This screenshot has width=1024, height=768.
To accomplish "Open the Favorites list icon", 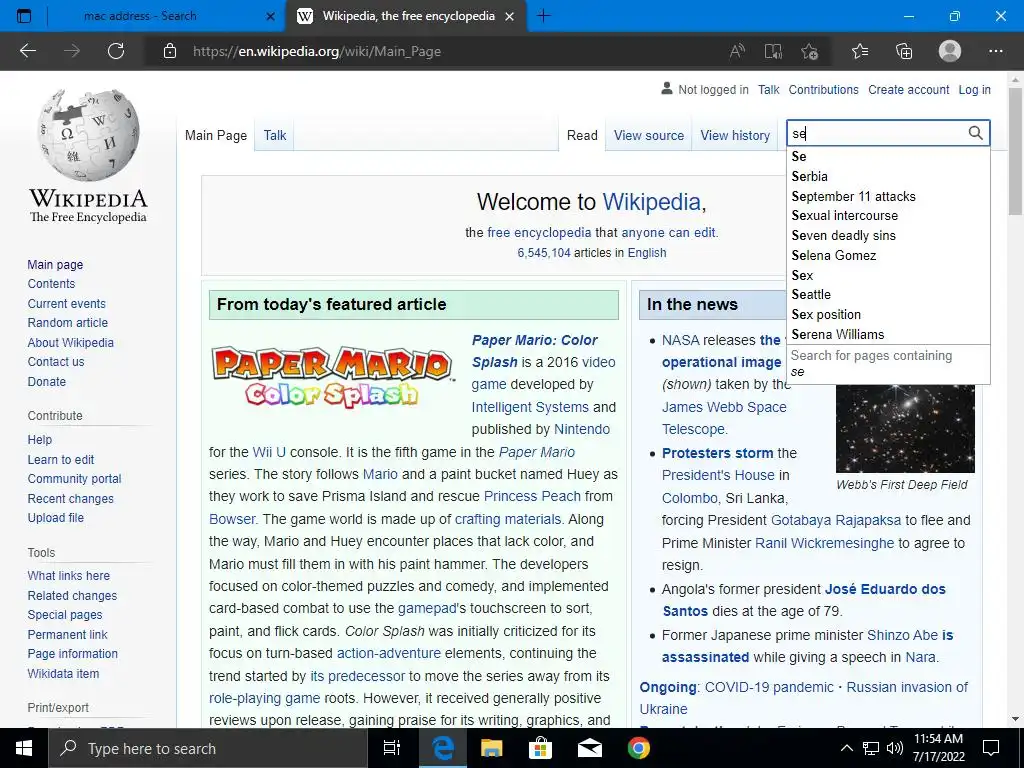I will [x=860, y=51].
